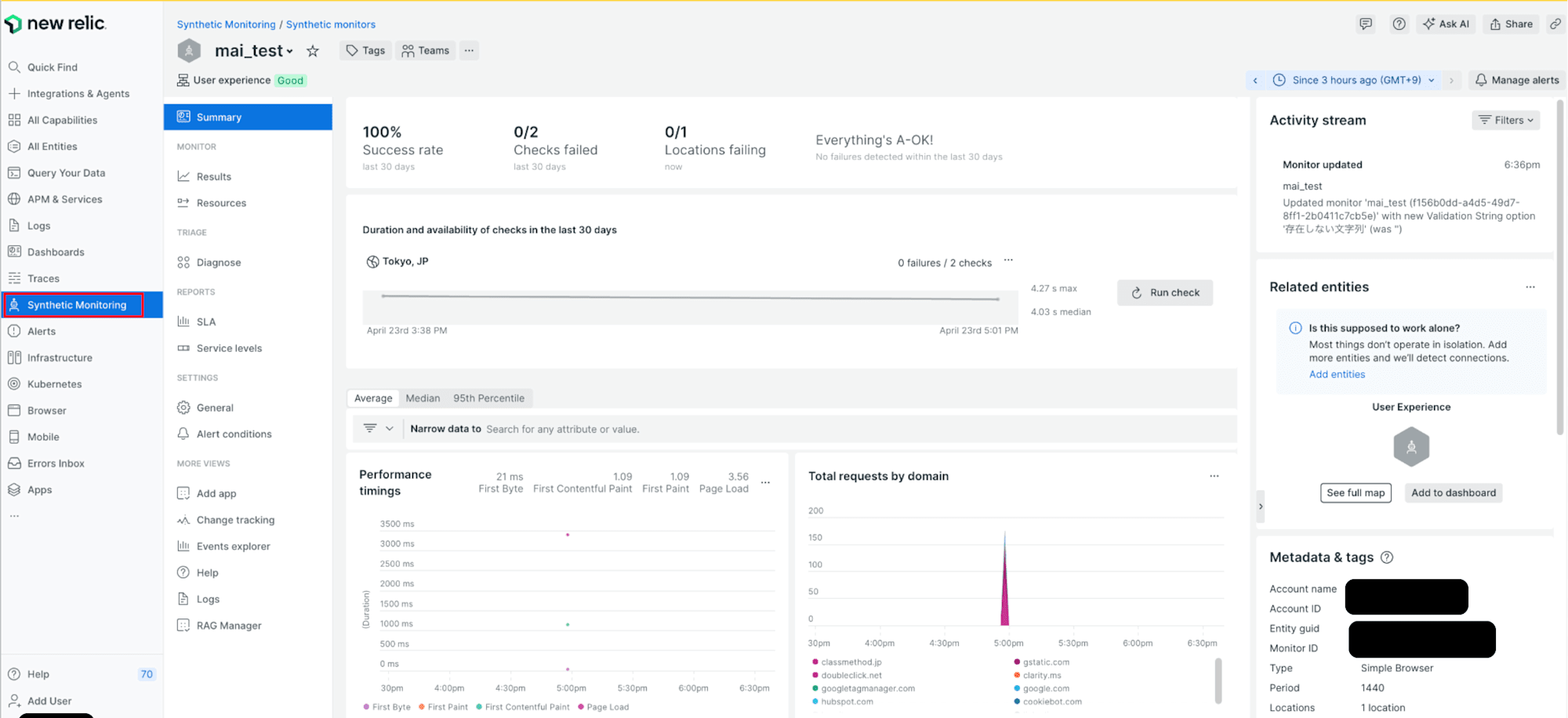Click the new relic logo

point(55,24)
